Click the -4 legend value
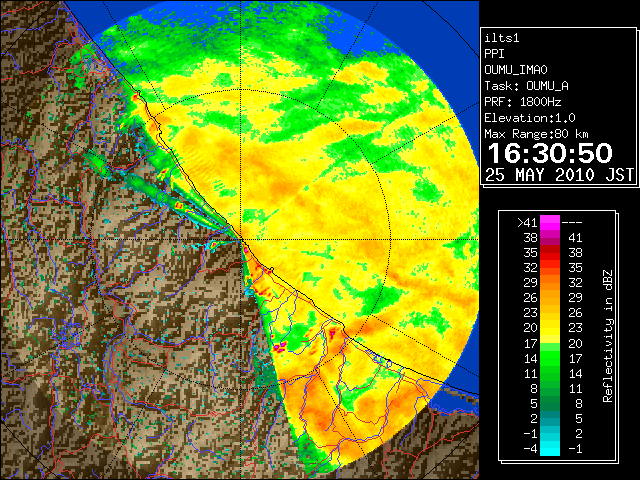640x480 pixels. tap(531, 449)
